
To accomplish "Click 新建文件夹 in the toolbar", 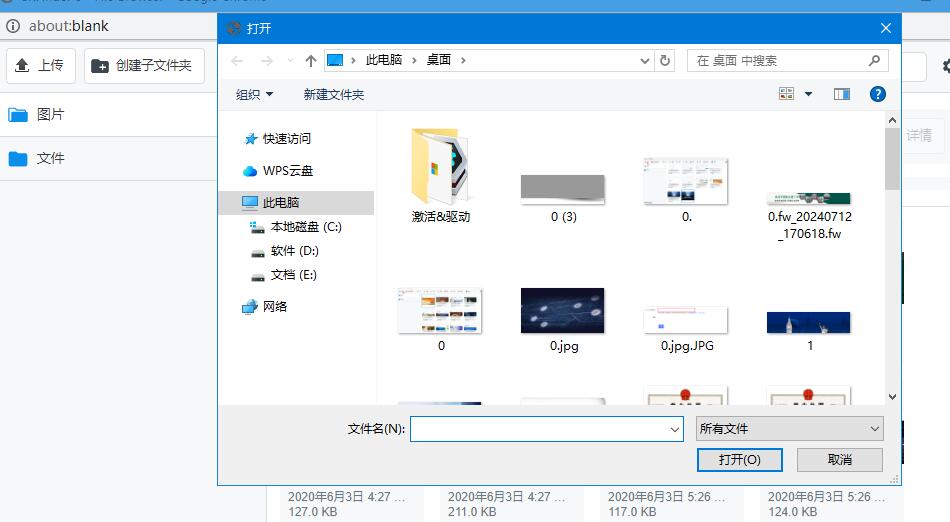I will (334, 94).
